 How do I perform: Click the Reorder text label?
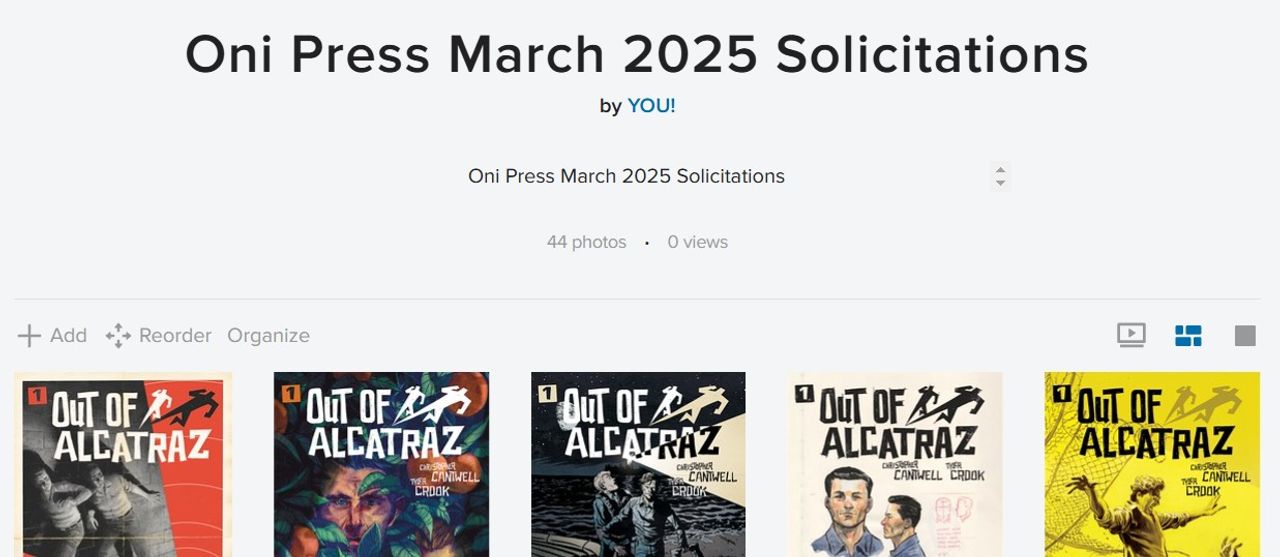(x=175, y=336)
